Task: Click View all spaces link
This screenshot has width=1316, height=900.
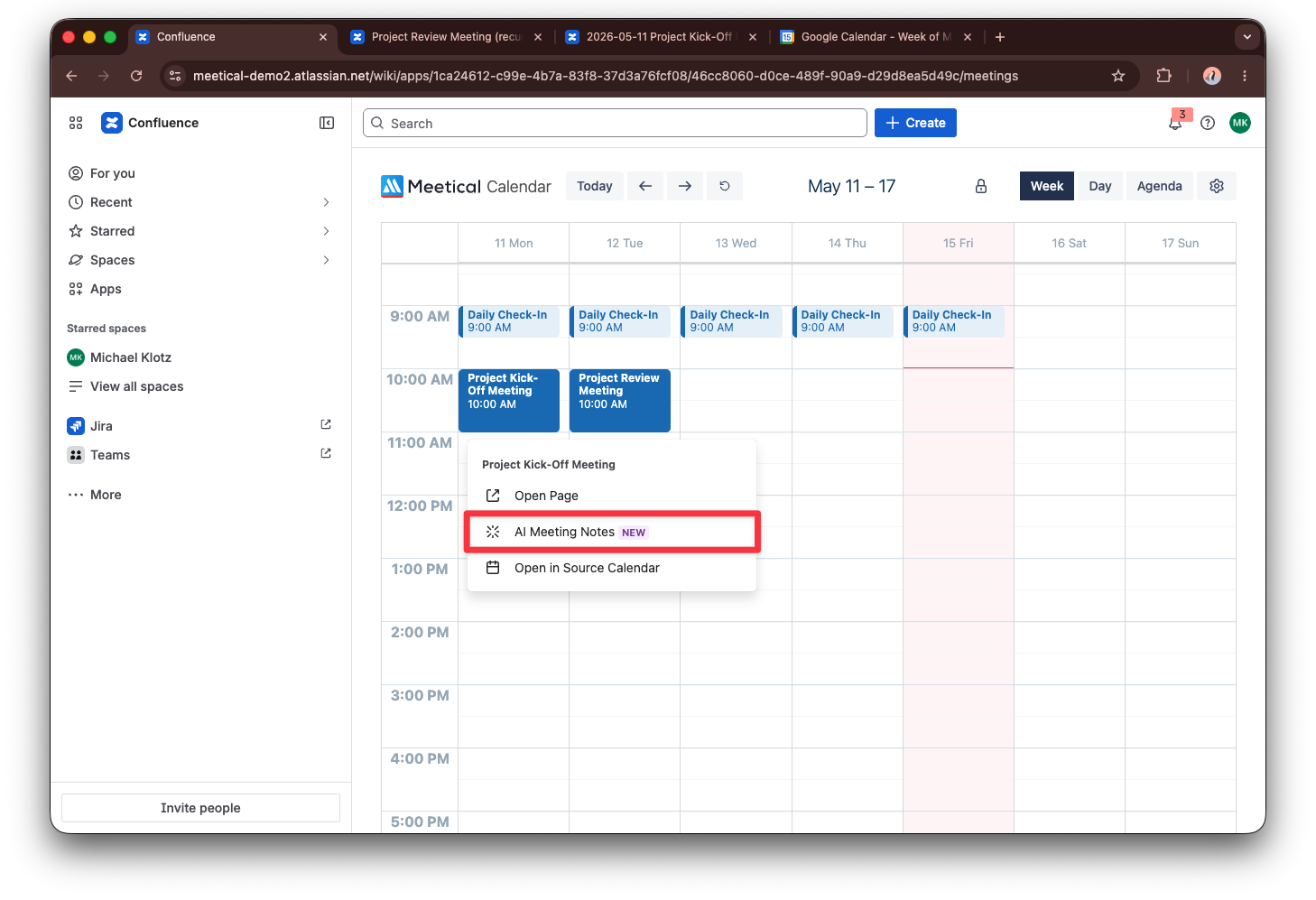Action: [x=136, y=386]
